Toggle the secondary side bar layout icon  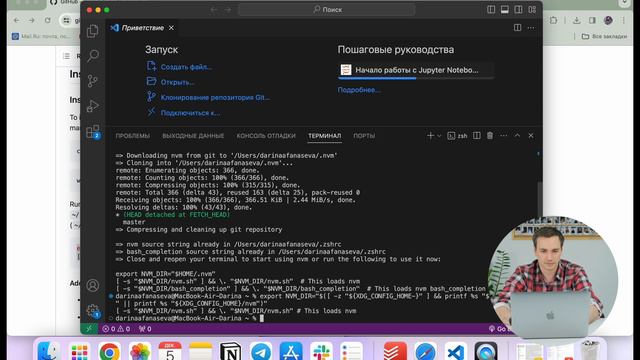pyautogui.click(x=518, y=10)
